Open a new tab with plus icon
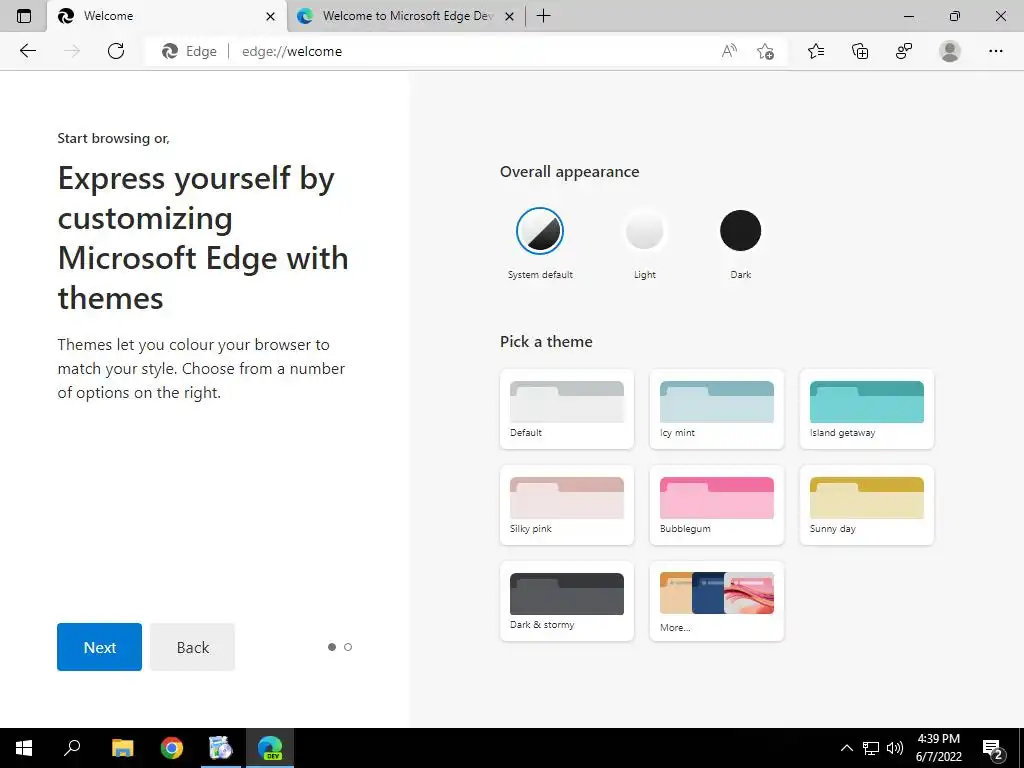Viewport: 1024px width, 768px height. pos(543,16)
